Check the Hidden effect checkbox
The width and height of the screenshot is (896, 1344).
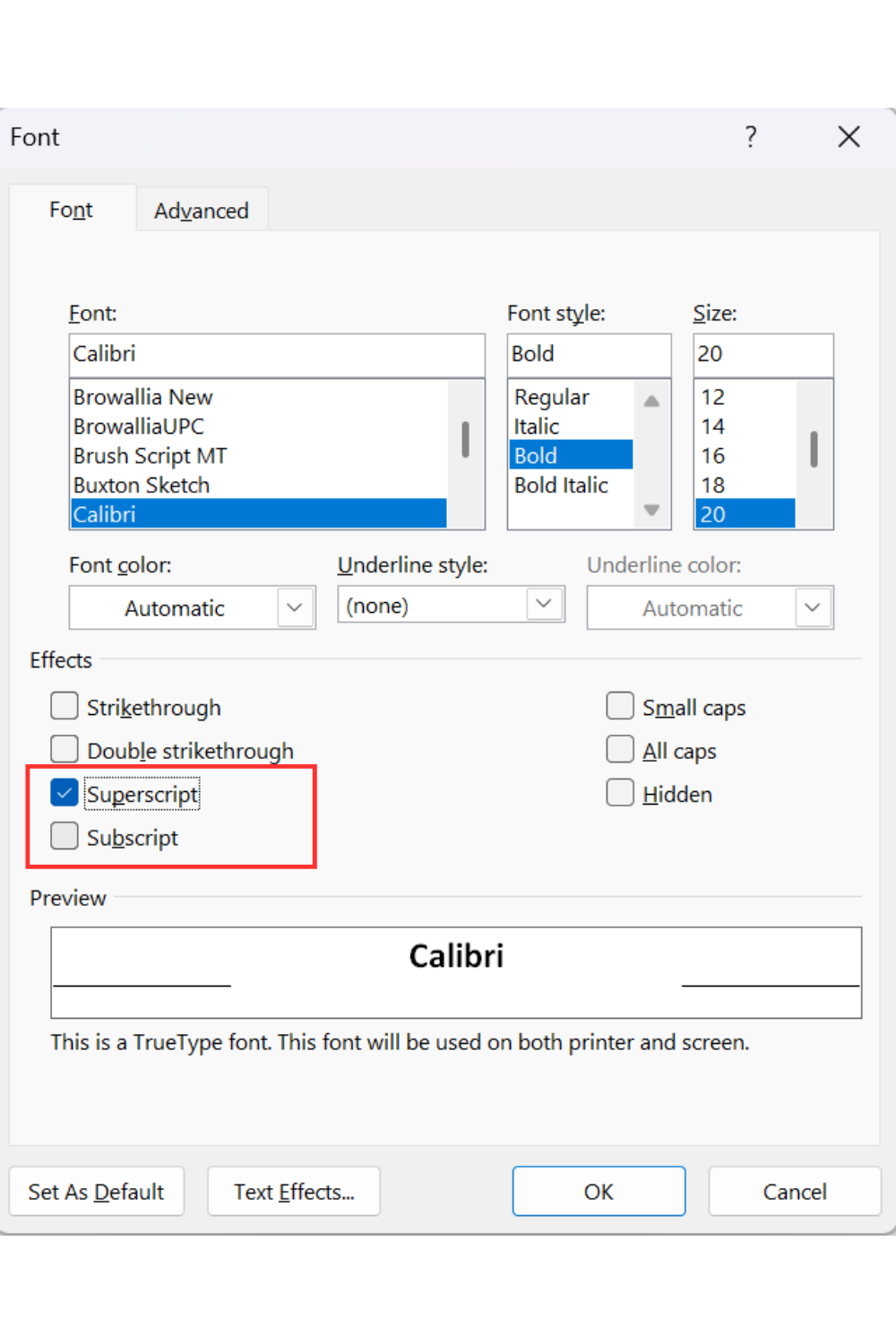tap(620, 793)
